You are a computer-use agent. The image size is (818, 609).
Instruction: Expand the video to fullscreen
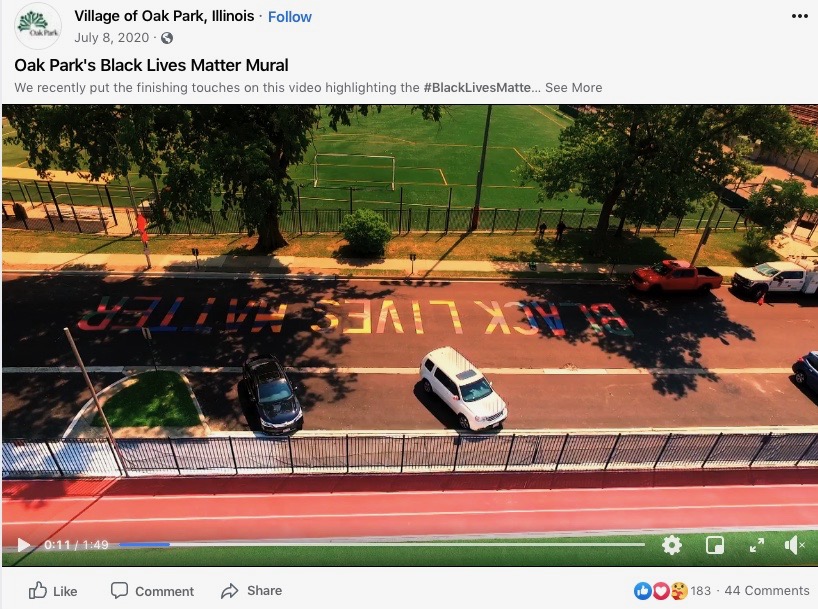pos(756,545)
